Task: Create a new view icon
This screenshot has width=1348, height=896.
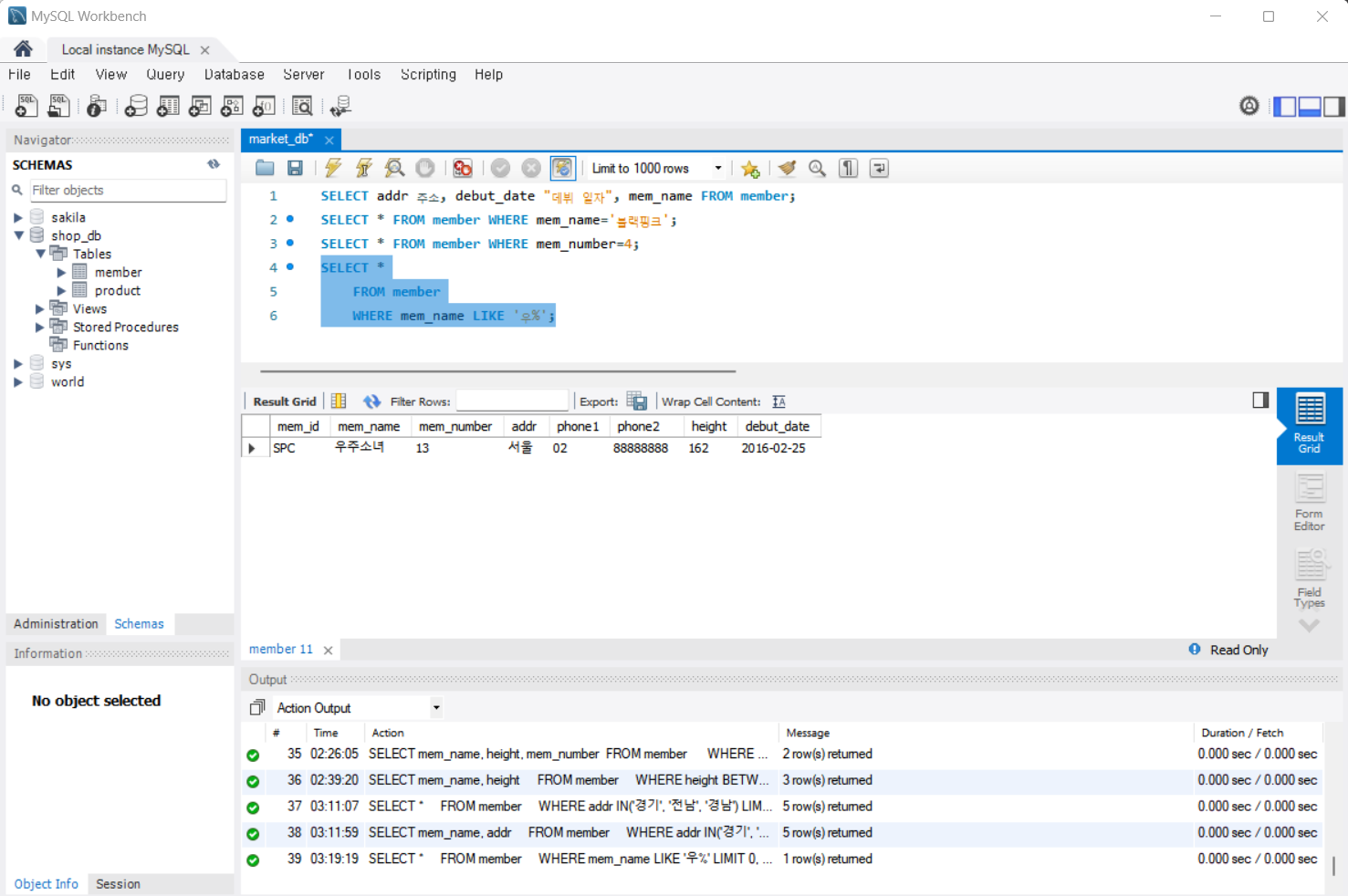Action: 200,107
